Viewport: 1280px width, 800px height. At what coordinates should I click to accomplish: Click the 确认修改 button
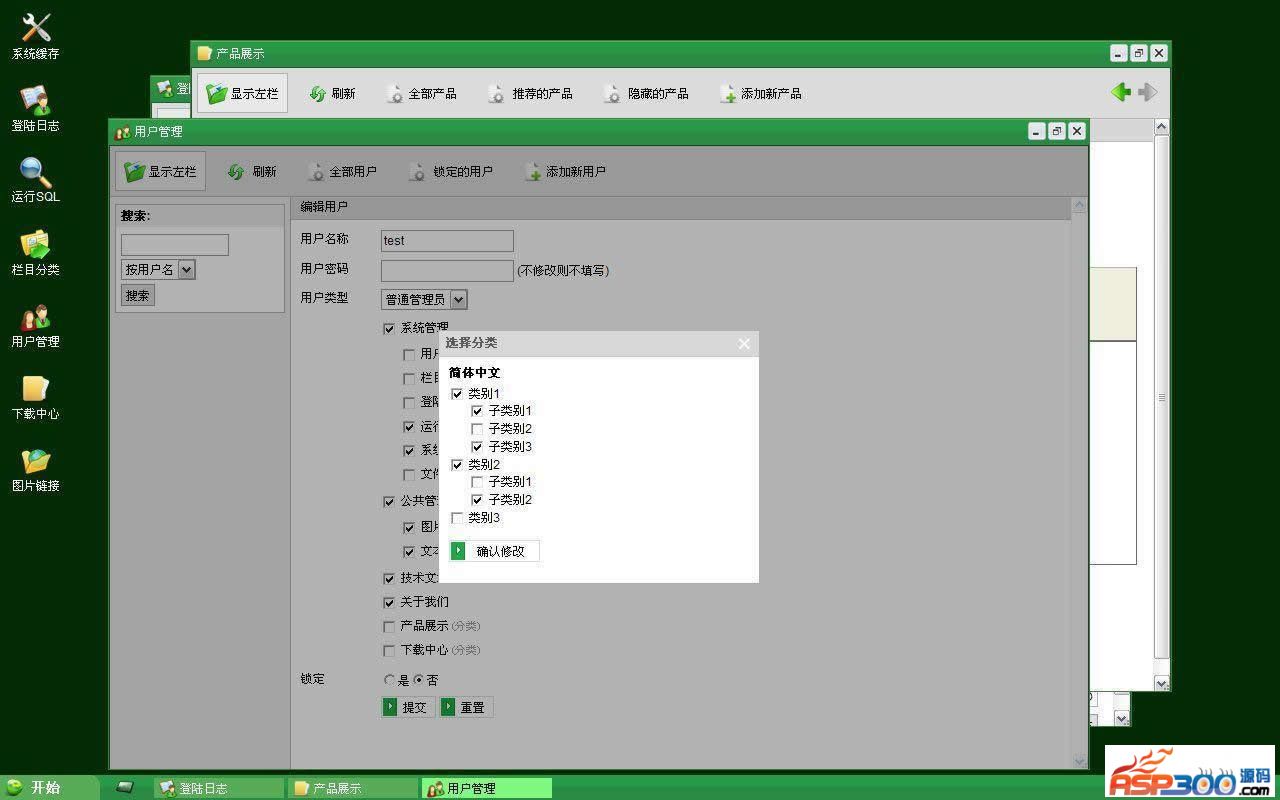pyautogui.click(x=495, y=551)
